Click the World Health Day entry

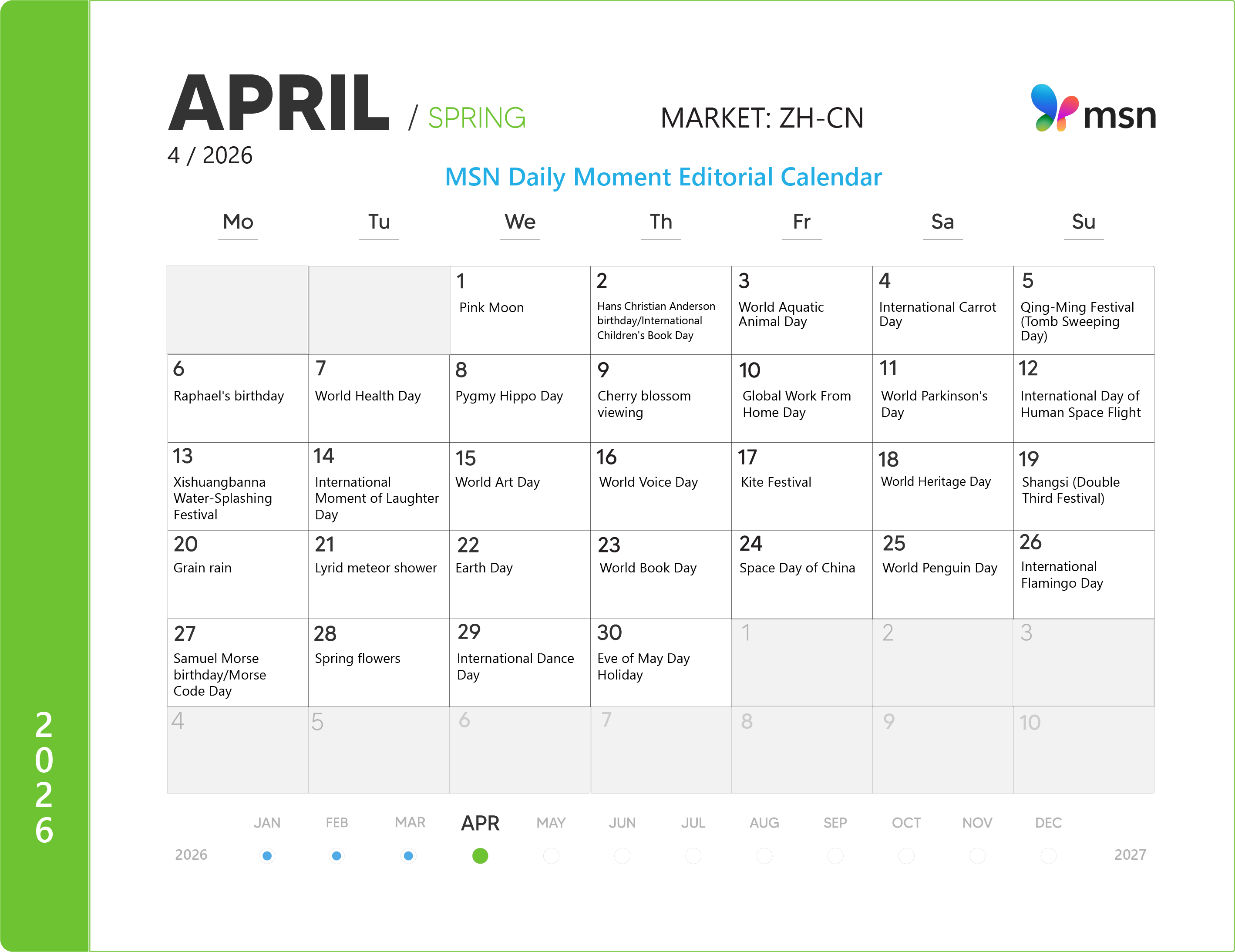tap(367, 396)
